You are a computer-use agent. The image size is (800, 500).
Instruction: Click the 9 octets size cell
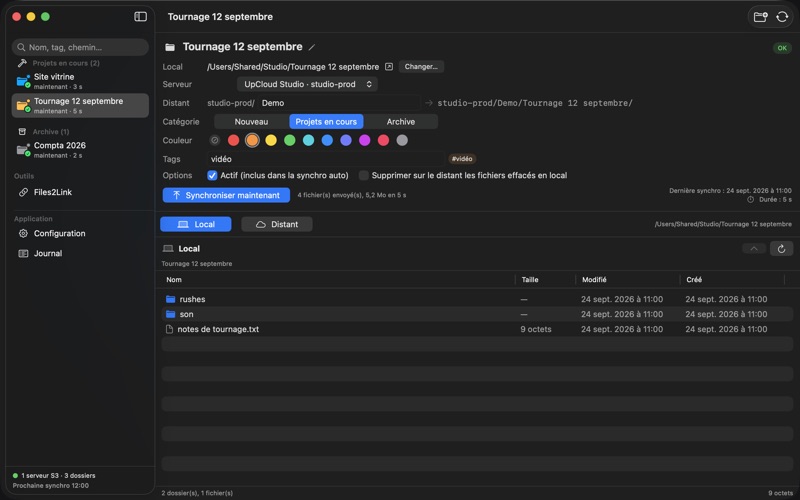(536, 330)
